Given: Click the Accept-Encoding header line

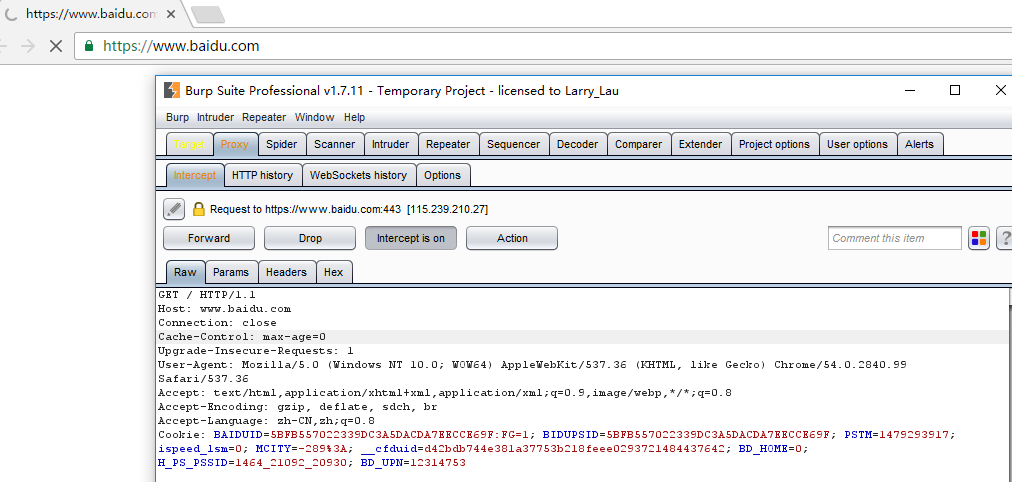Looking at the screenshot, I should 298,407.
